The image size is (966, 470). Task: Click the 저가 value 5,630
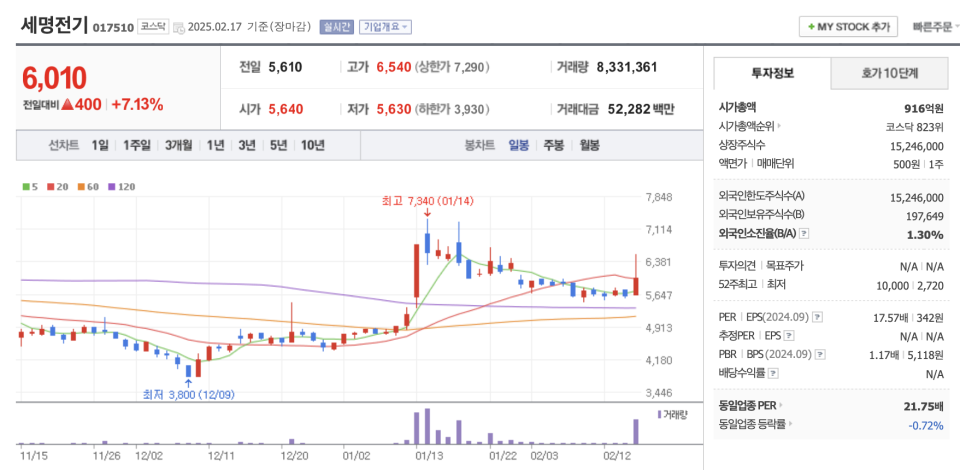pyautogui.click(x=393, y=110)
